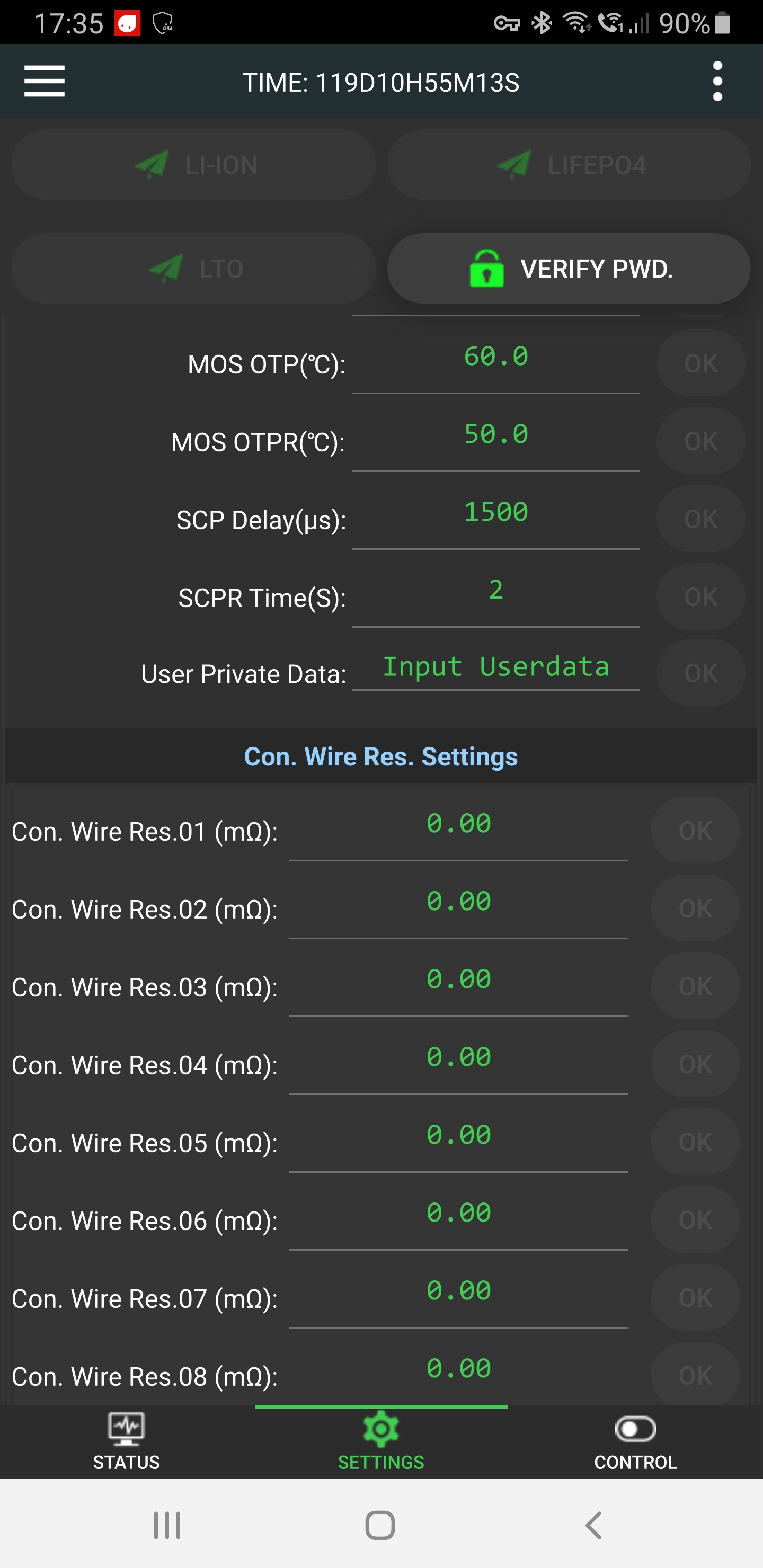Tap the Android home button

pyautogui.click(x=380, y=1525)
